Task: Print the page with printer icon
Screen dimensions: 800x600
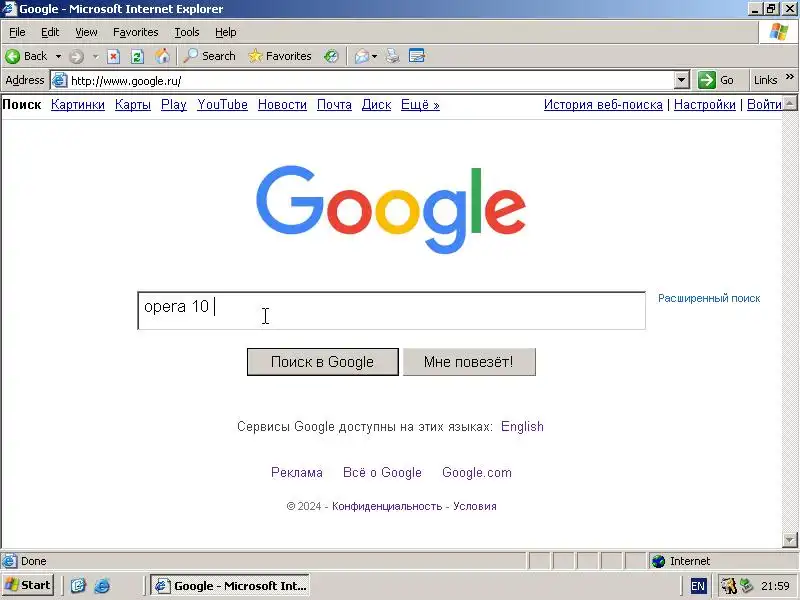Action: click(x=392, y=56)
